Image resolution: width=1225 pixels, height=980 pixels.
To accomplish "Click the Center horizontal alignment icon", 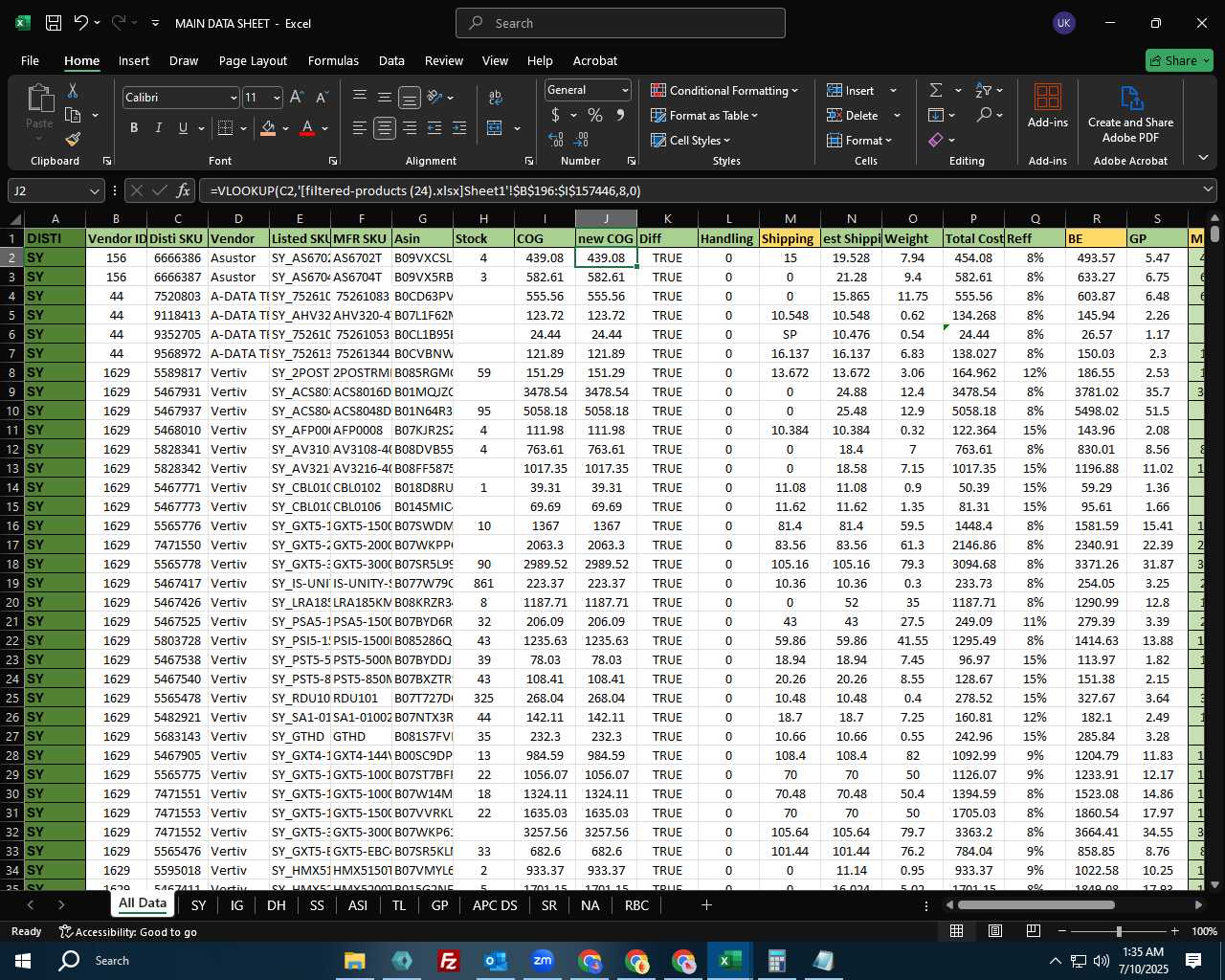I will (x=385, y=128).
